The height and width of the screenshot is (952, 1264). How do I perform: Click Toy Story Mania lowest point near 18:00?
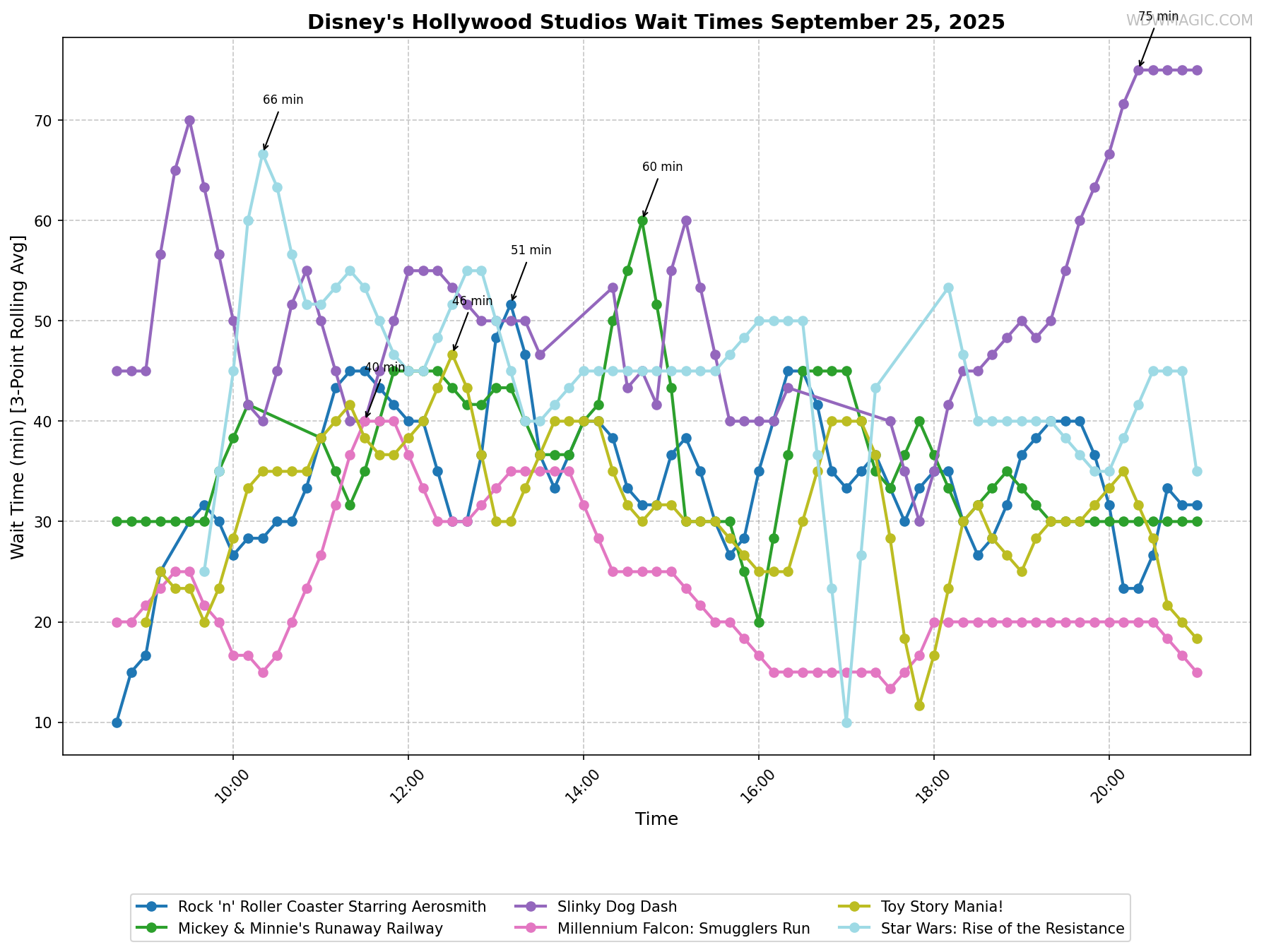click(919, 706)
